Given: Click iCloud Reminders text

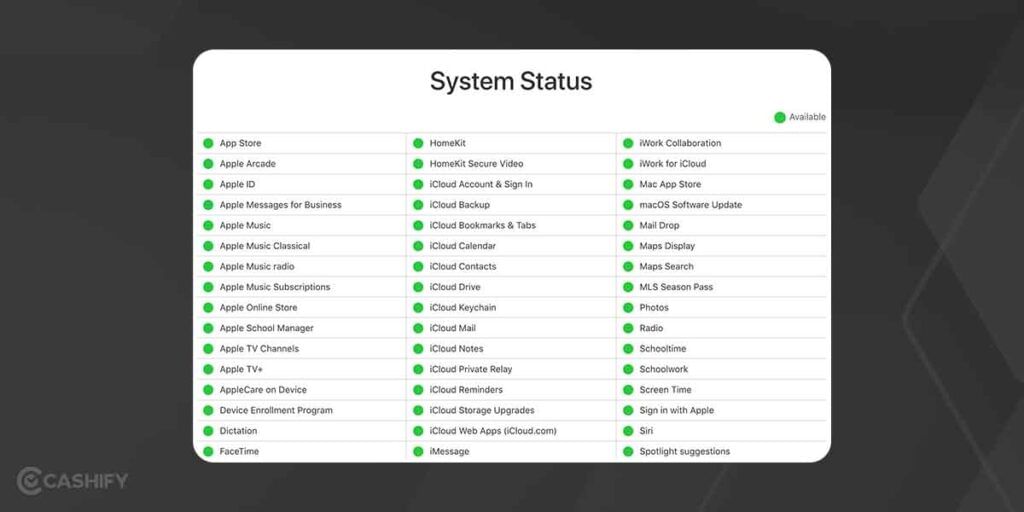Looking at the screenshot, I should (x=466, y=390).
